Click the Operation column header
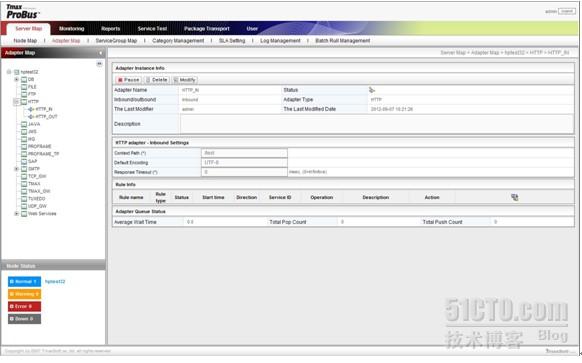The width and height of the screenshot is (582, 363). click(321, 197)
